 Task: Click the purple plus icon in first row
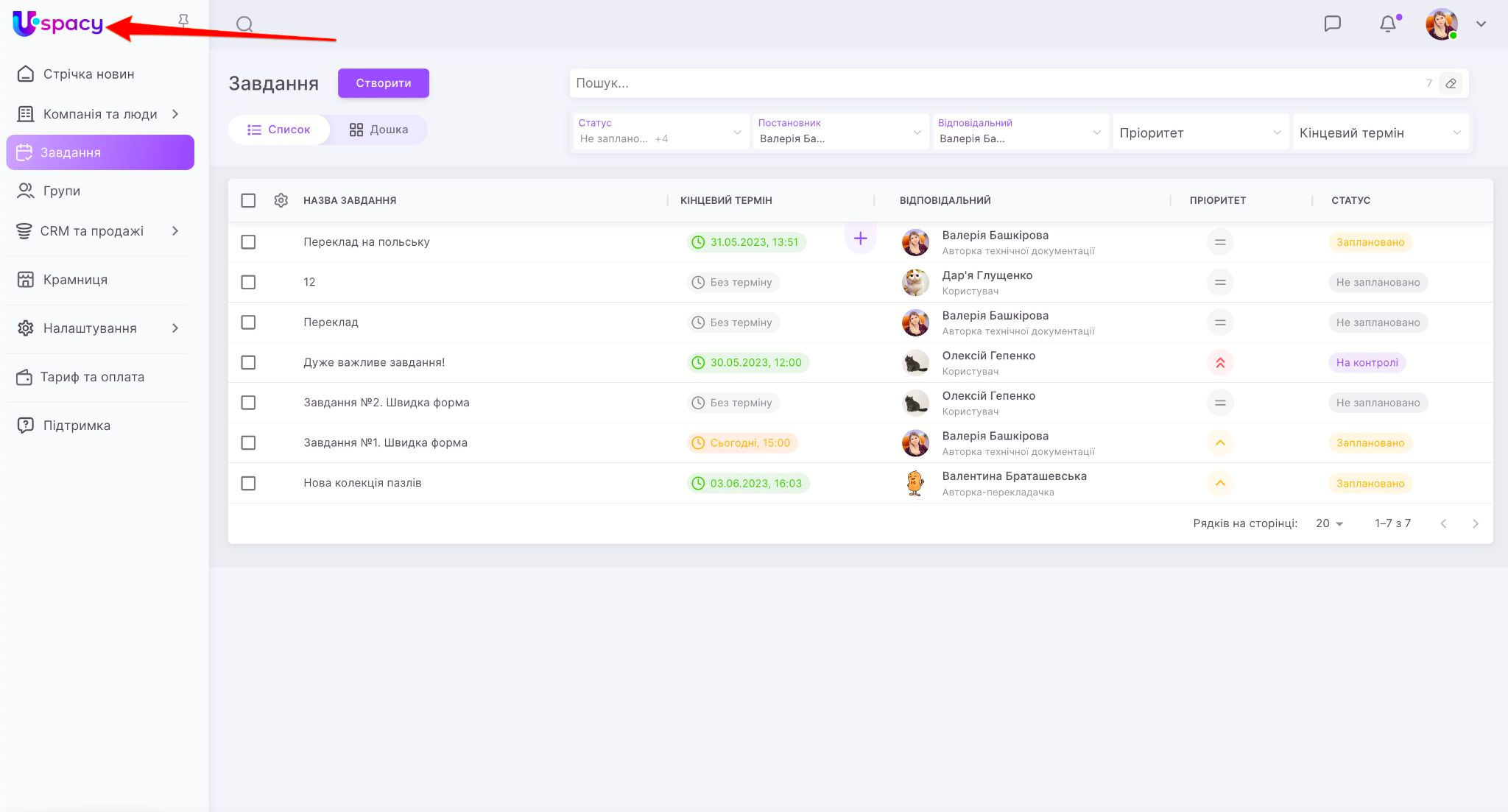860,239
